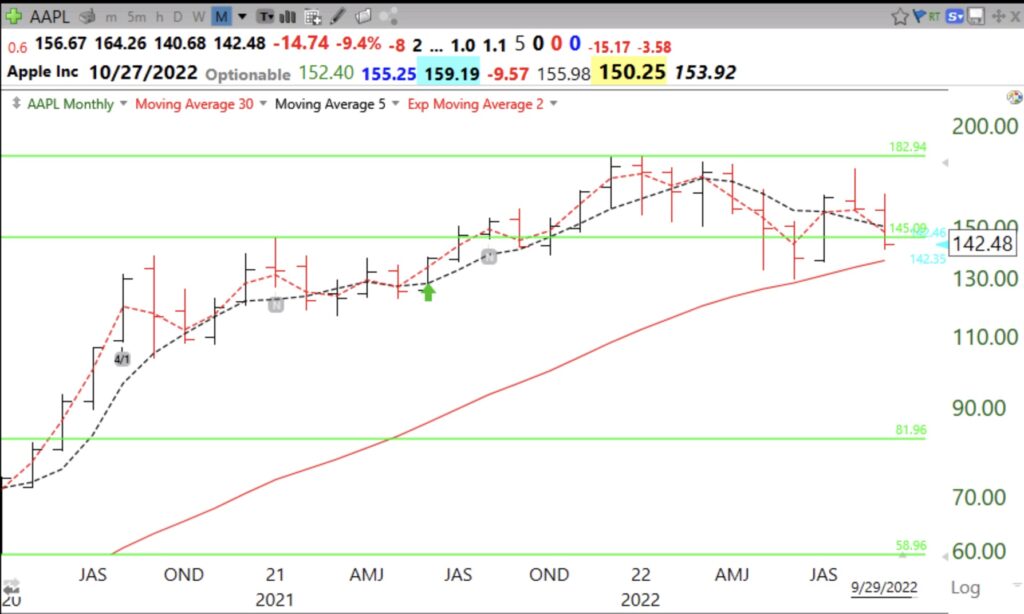Click the Log scale toggle
Image resolution: width=1024 pixels, height=614 pixels.
965,587
